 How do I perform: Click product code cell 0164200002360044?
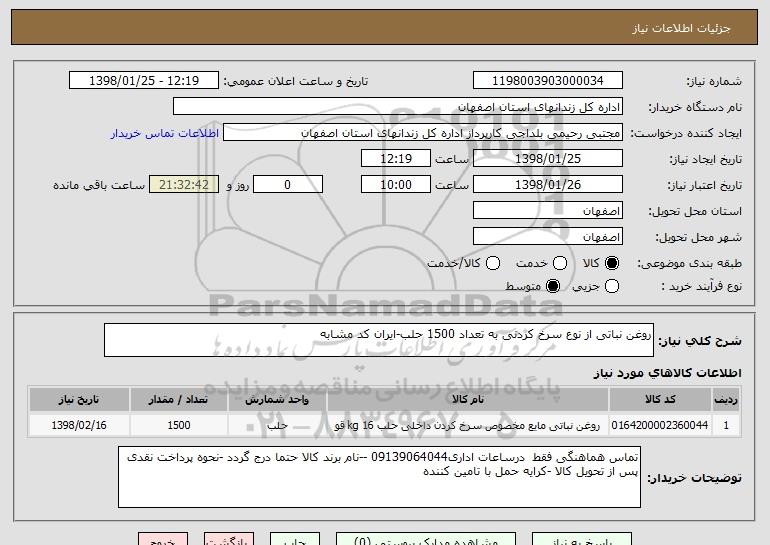point(660,425)
